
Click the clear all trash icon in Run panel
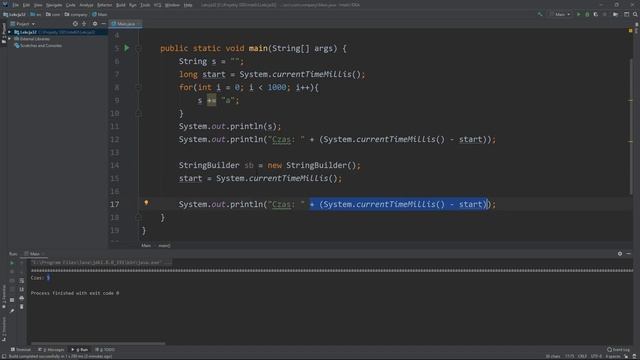pyautogui.click(x=22, y=307)
